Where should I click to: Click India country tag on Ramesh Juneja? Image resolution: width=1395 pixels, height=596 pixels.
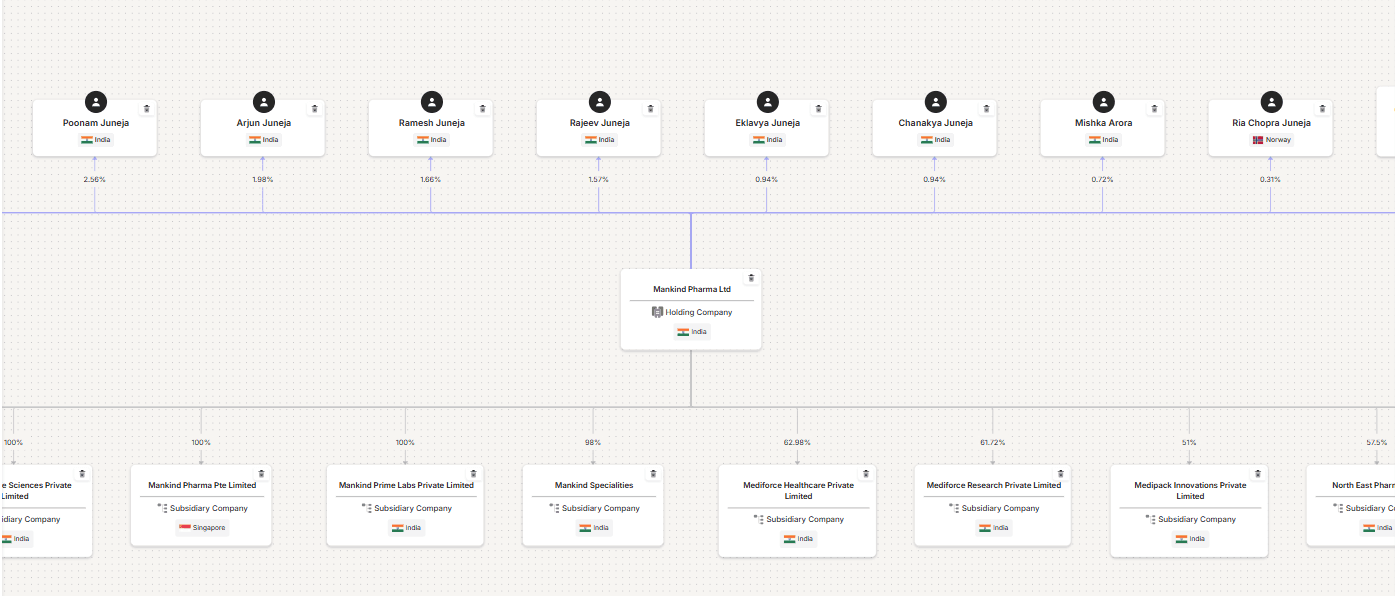point(431,140)
